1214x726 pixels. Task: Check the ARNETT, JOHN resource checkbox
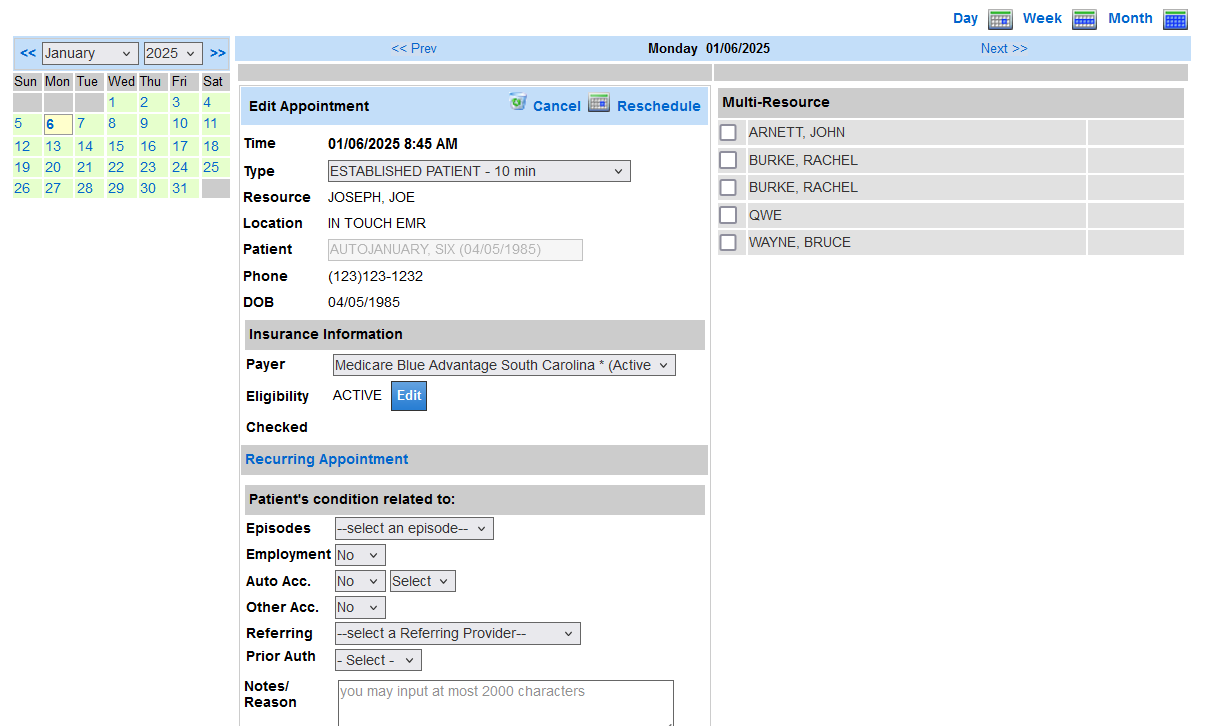click(728, 133)
